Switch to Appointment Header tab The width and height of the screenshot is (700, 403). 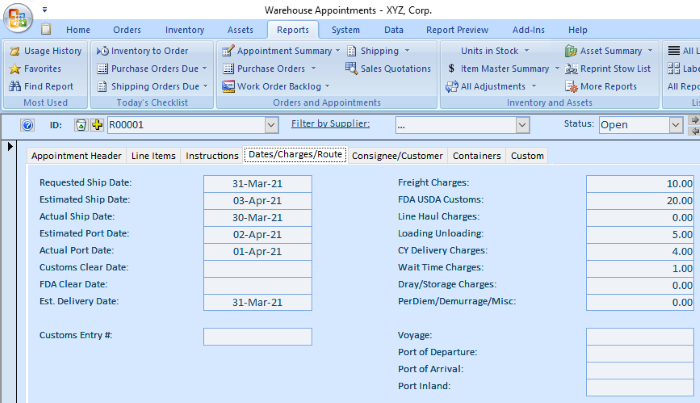tap(76, 156)
